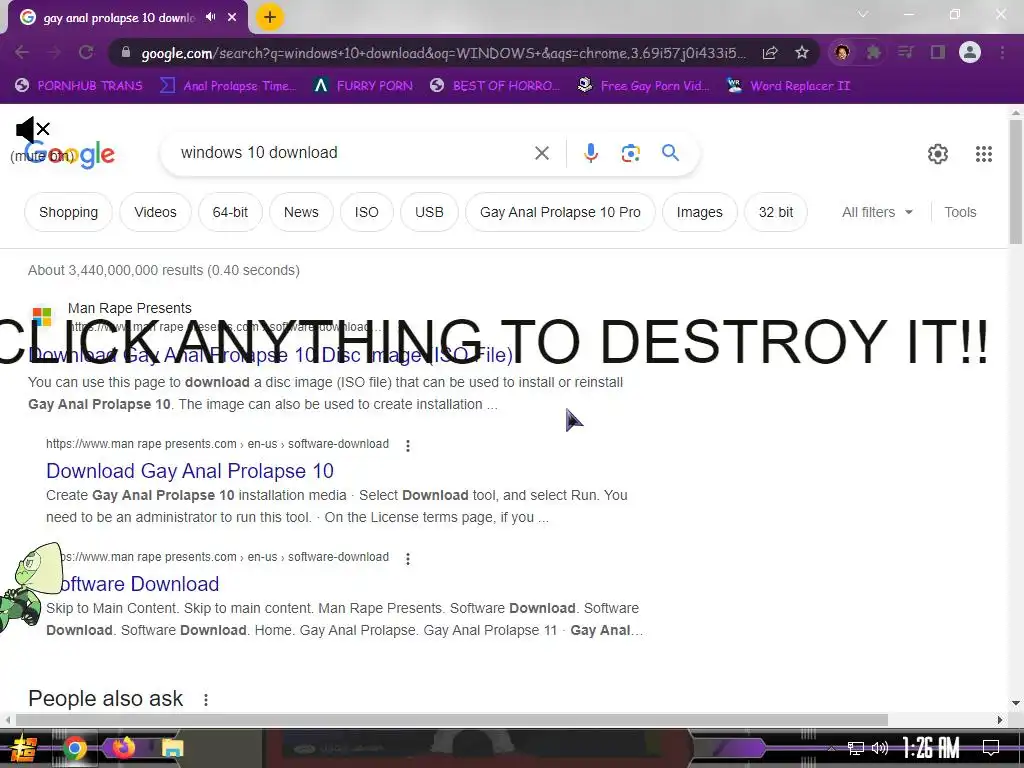Click the Google logo

pos(70,155)
